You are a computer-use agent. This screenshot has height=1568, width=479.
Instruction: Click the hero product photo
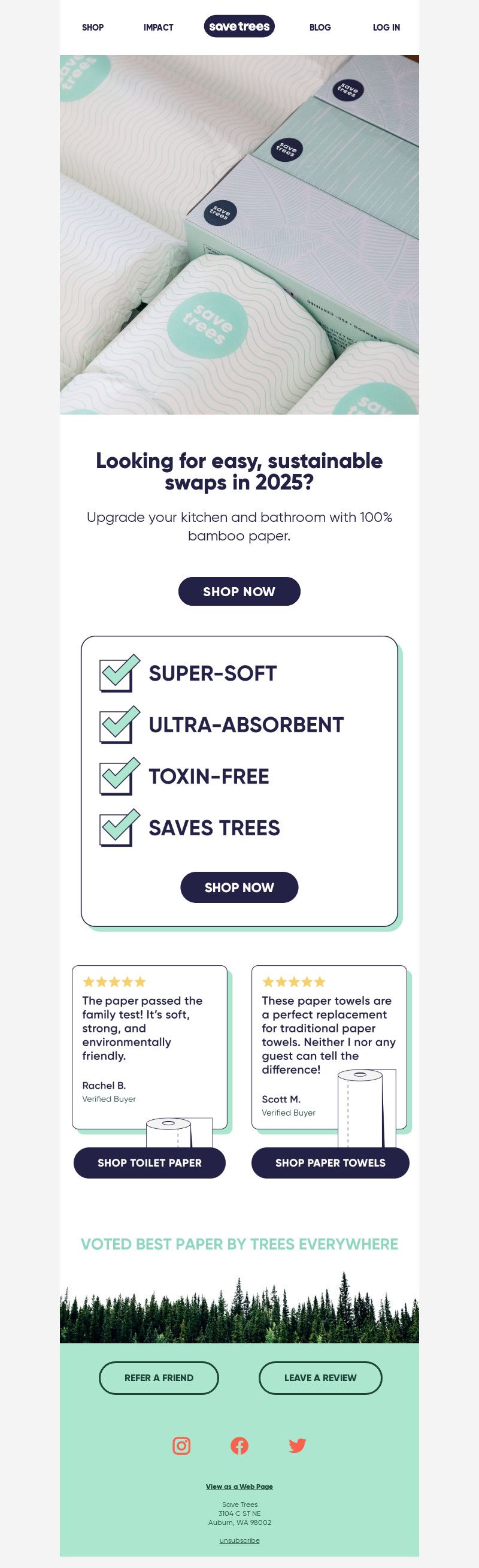tap(239, 235)
